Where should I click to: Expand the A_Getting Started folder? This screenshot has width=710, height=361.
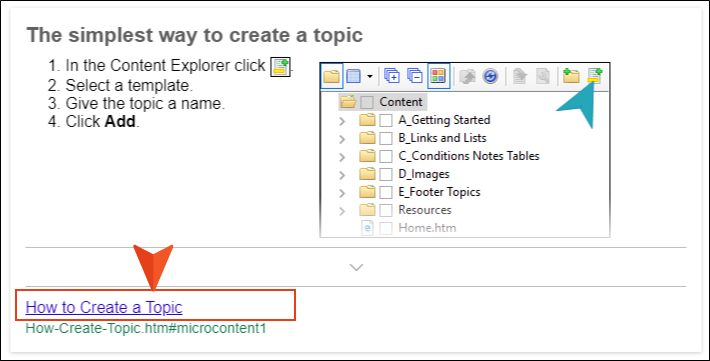342,121
